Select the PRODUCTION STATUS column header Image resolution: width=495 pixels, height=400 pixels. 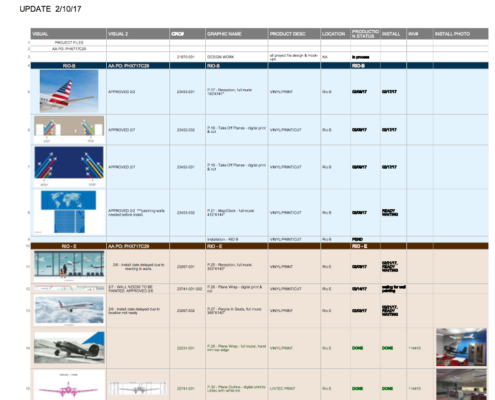(x=365, y=34)
